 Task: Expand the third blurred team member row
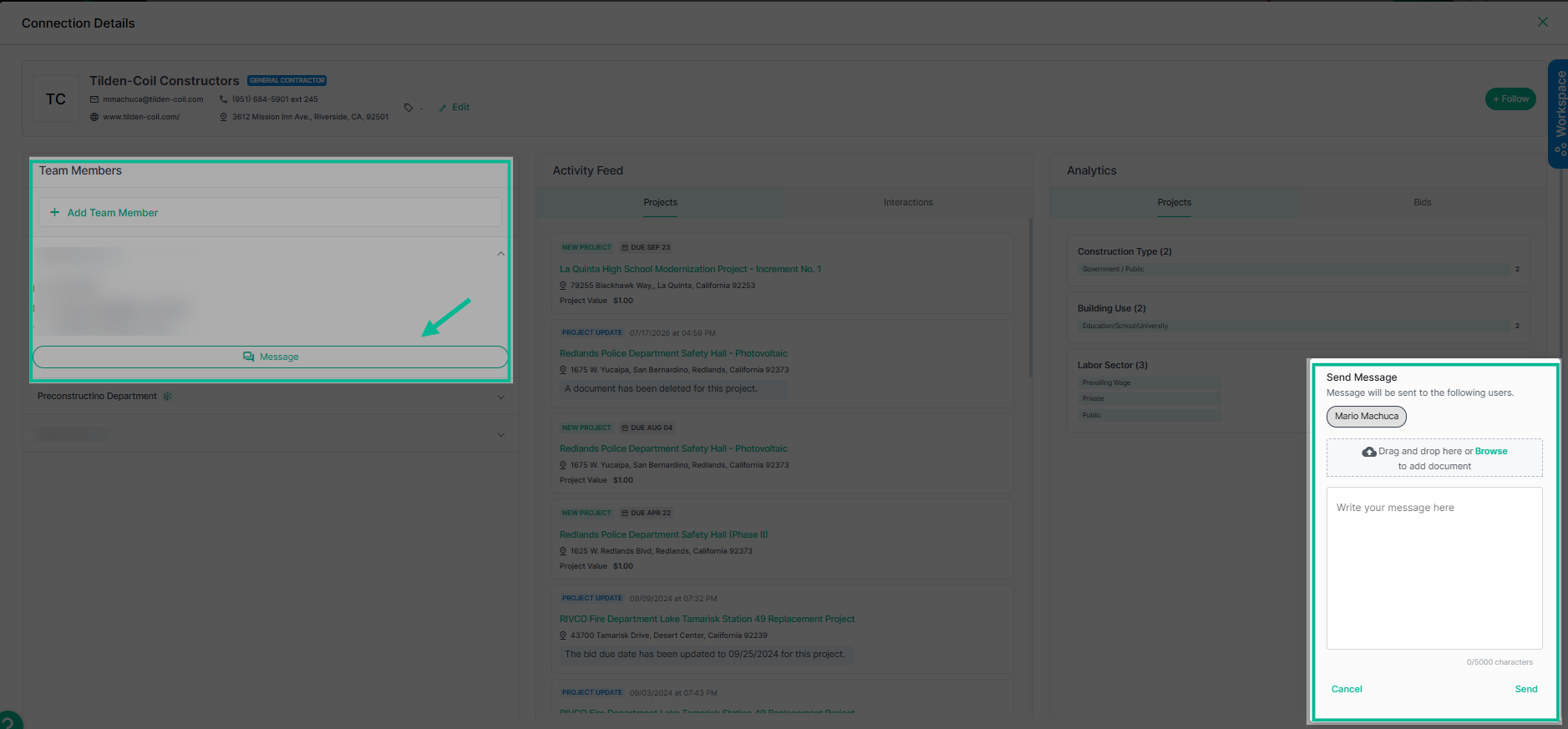click(x=500, y=435)
